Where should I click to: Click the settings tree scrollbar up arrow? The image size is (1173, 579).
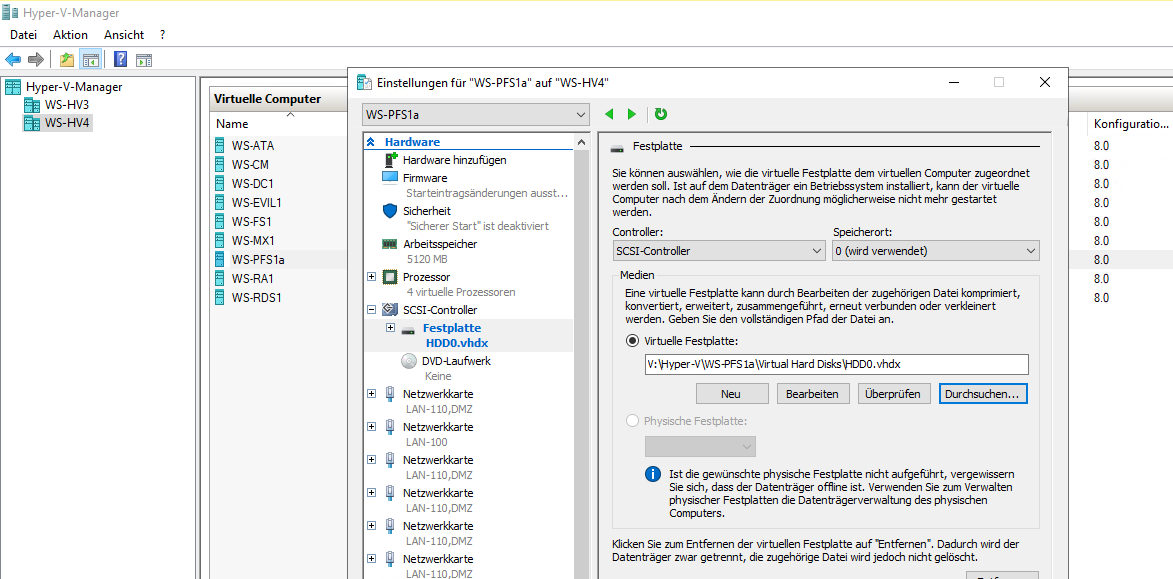click(x=583, y=142)
